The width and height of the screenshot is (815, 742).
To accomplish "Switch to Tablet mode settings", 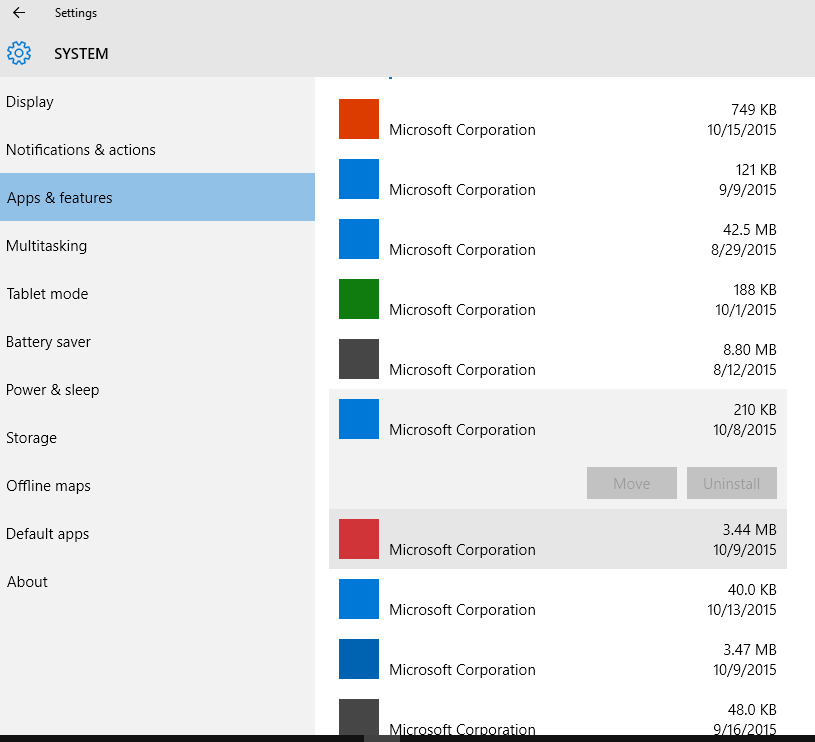I will coord(157,294).
